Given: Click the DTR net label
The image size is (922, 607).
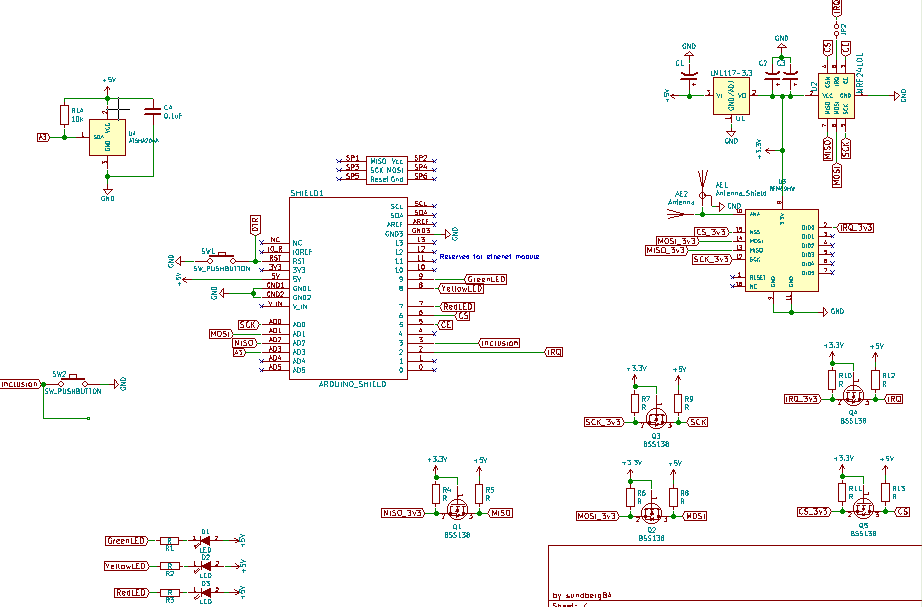Looking at the screenshot, I should (255, 226).
